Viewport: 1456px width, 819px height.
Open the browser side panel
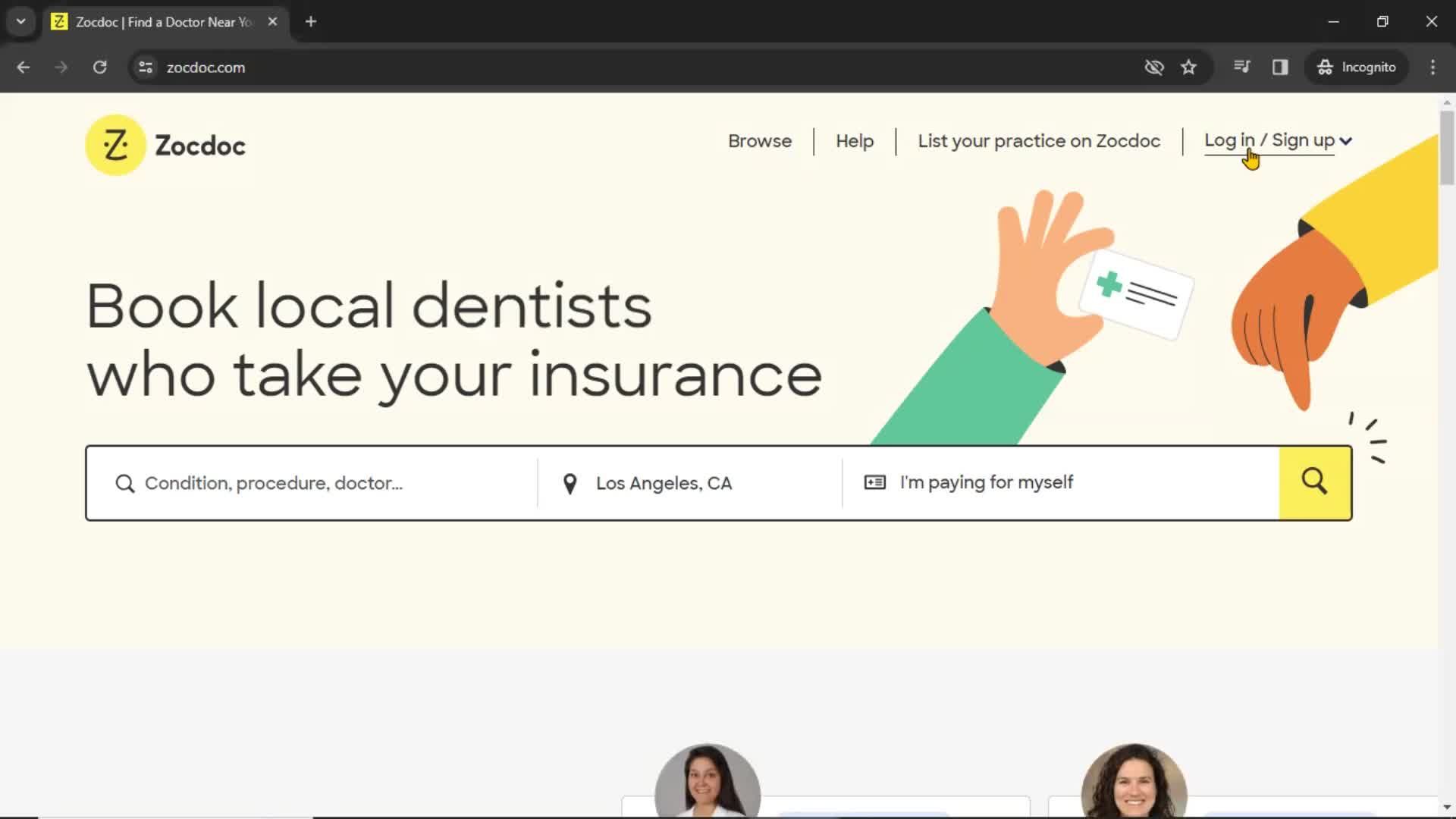point(1281,67)
